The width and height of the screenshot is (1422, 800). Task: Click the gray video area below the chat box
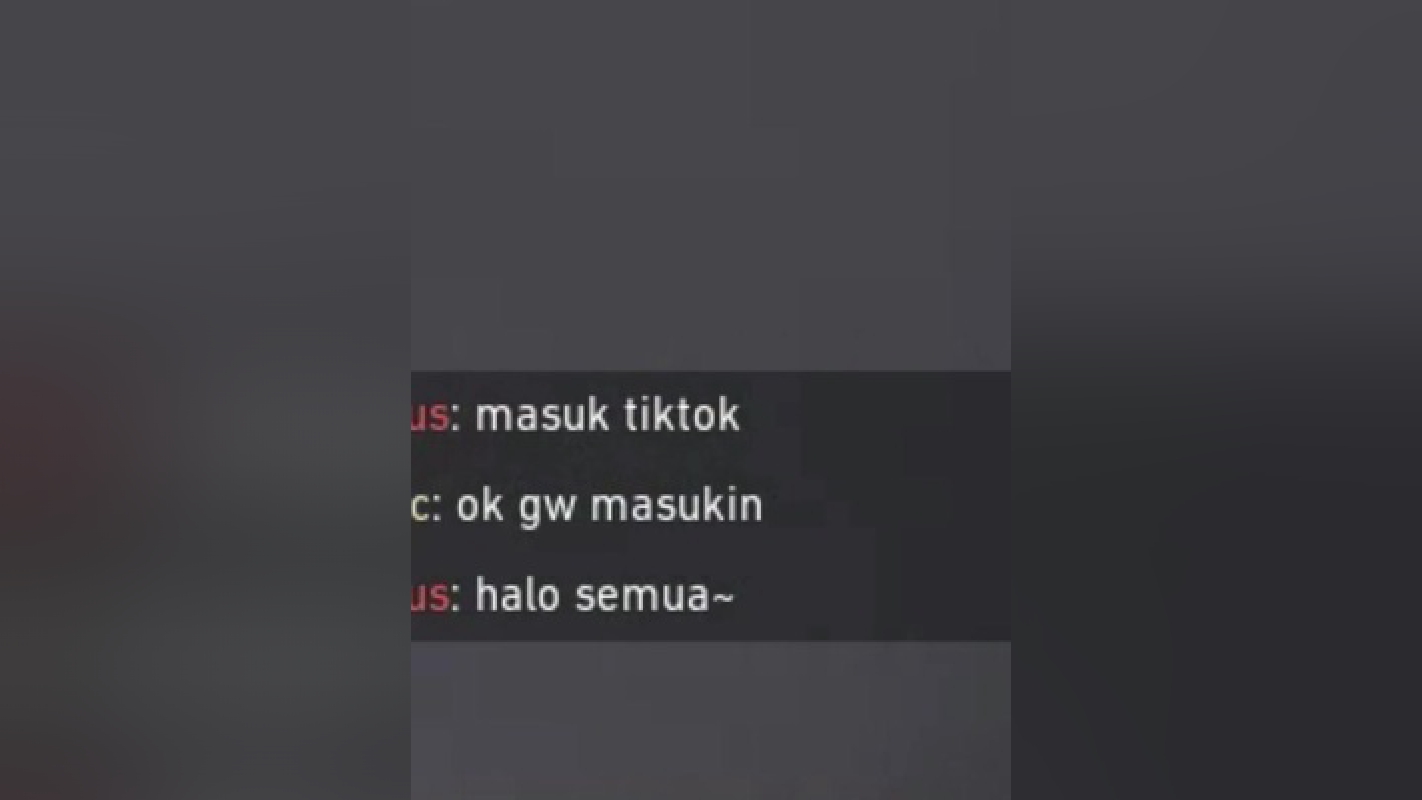tap(710, 720)
